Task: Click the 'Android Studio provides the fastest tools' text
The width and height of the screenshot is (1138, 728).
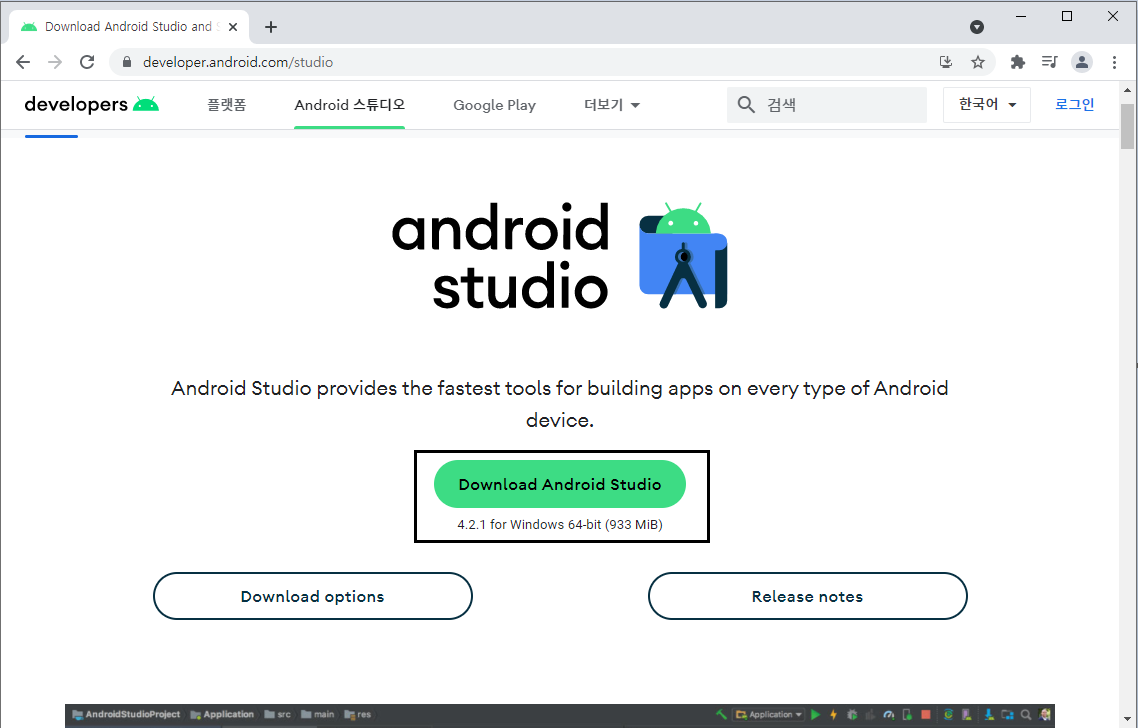Action: (560, 404)
